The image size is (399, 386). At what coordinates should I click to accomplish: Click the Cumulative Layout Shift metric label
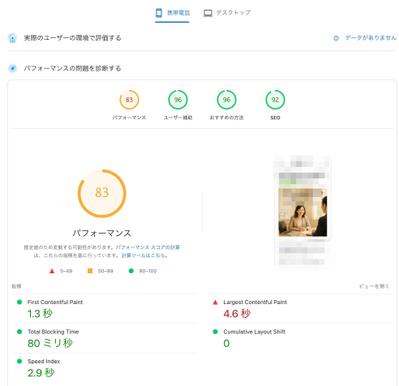(254, 332)
